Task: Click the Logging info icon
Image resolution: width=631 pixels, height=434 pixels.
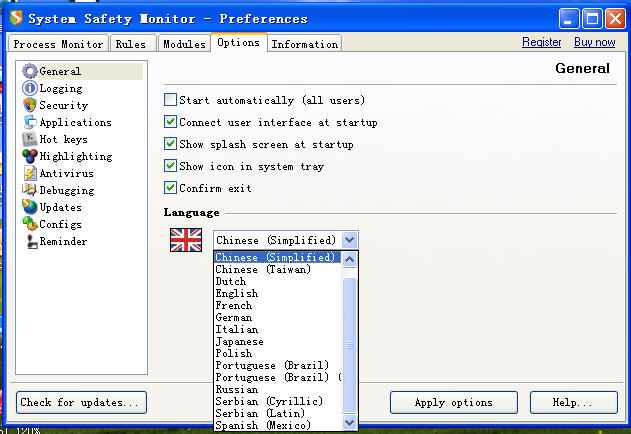Action: (30, 88)
